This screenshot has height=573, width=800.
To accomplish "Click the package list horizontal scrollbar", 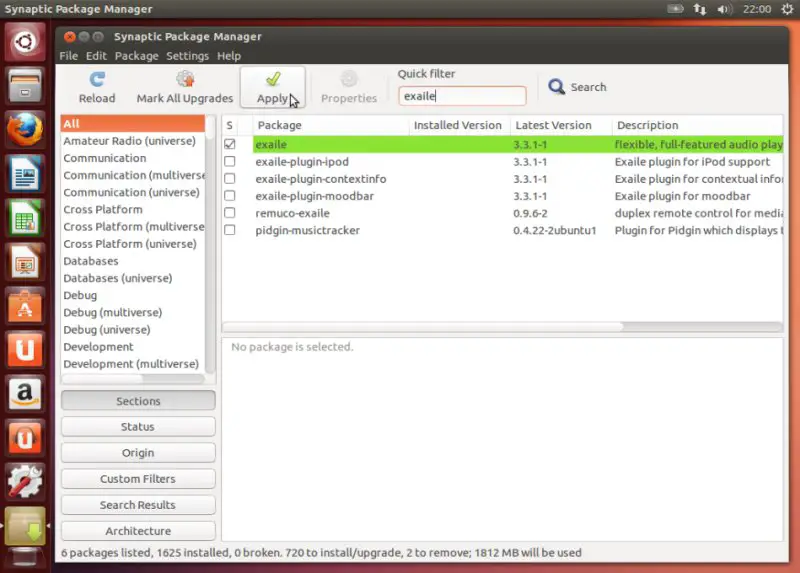I will (422, 327).
